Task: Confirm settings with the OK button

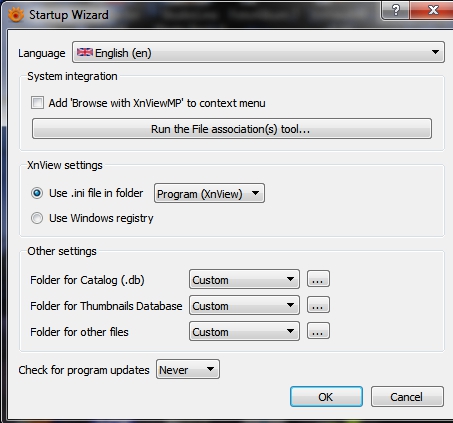Action: pyautogui.click(x=326, y=397)
